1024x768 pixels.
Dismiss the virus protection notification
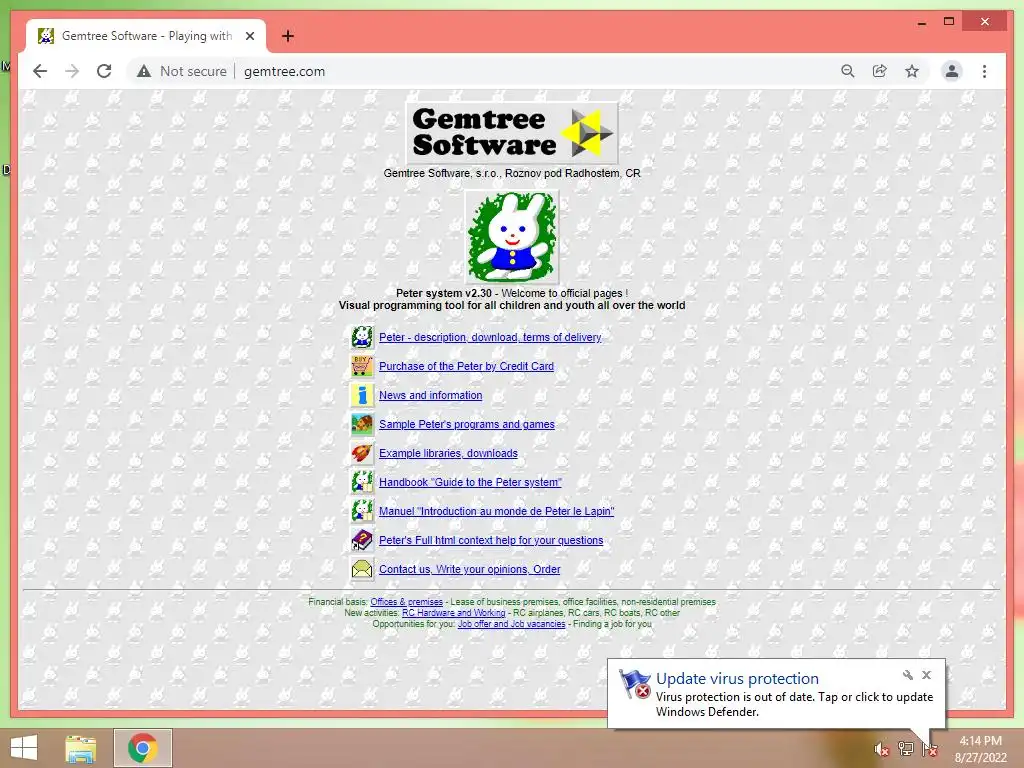pyautogui.click(x=927, y=675)
